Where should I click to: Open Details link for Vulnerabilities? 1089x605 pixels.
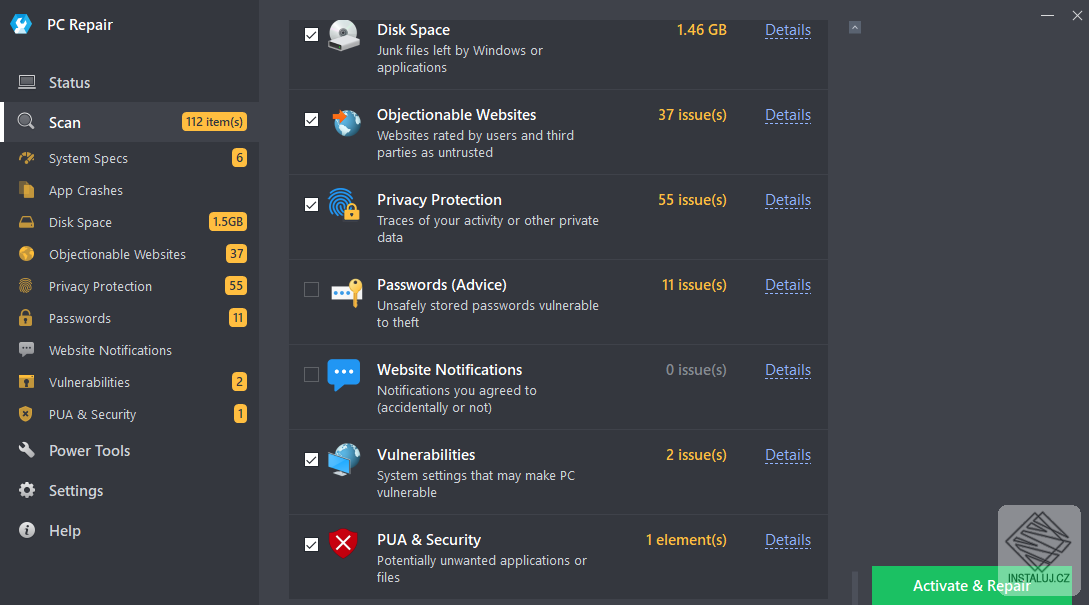pos(788,455)
